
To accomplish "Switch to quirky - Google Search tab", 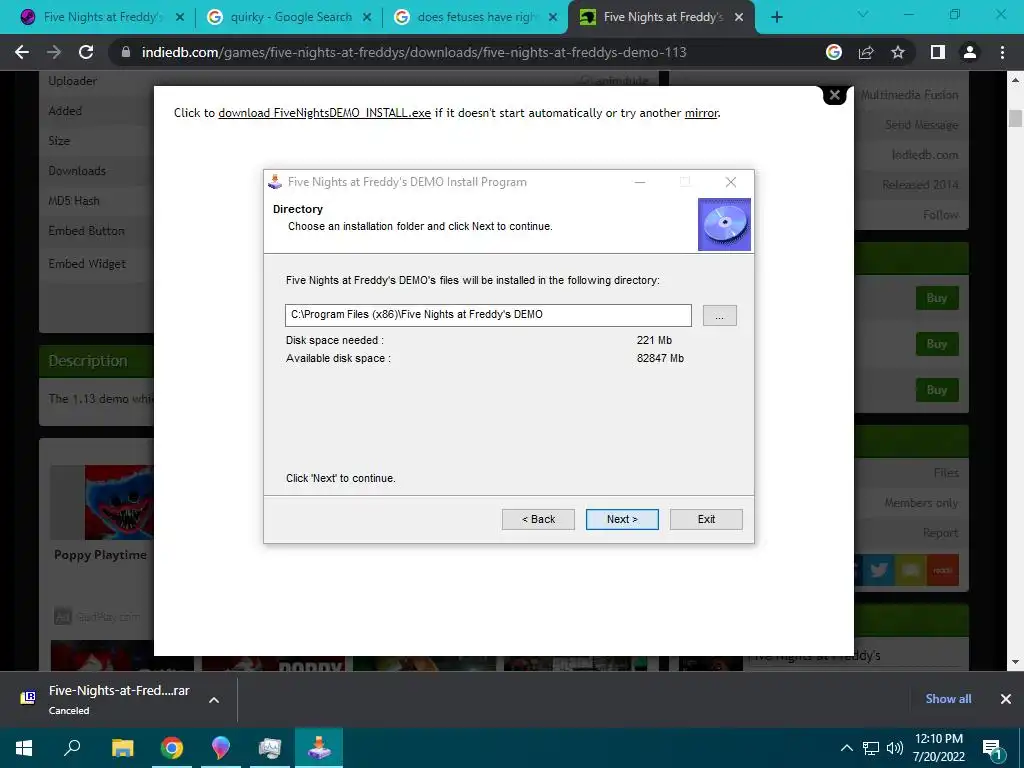I will coord(289,17).
